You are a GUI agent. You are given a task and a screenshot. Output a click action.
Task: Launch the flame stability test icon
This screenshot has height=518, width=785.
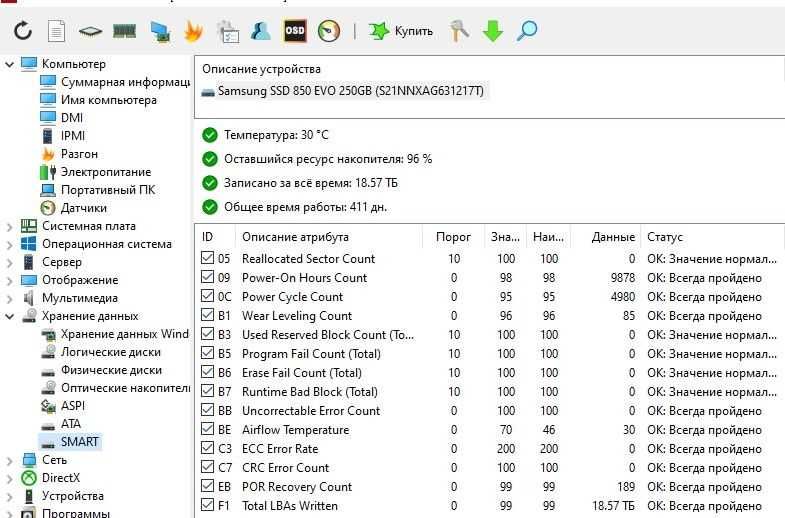click(193, 31)
